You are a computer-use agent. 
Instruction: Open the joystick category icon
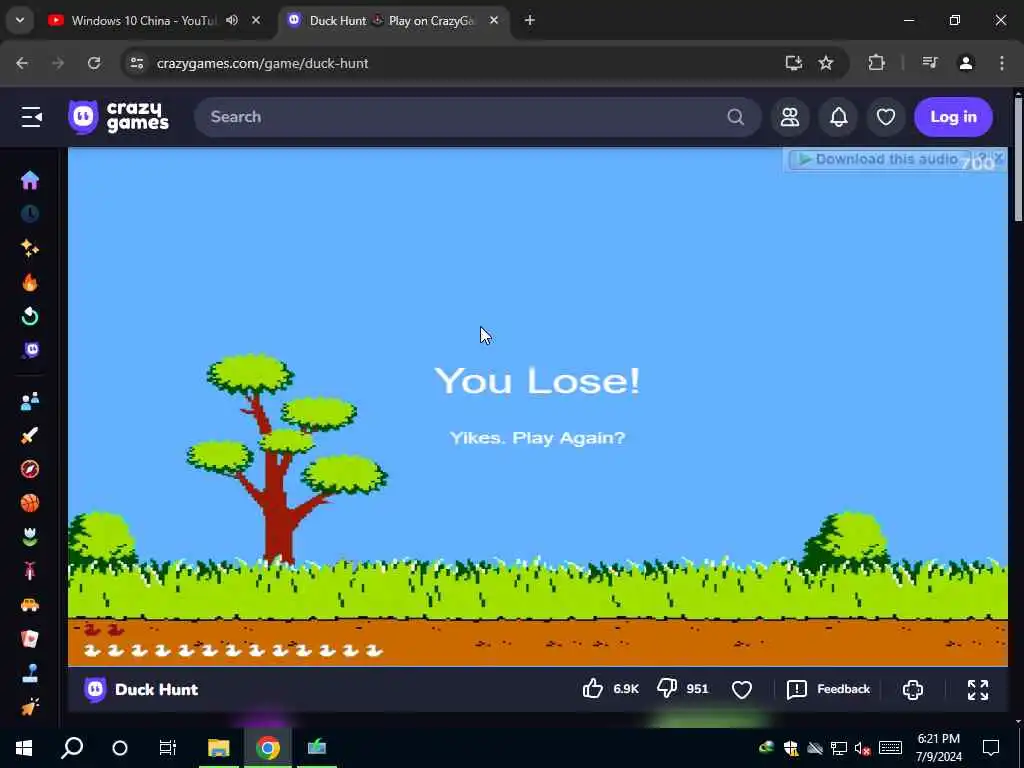tap(29, 673)
